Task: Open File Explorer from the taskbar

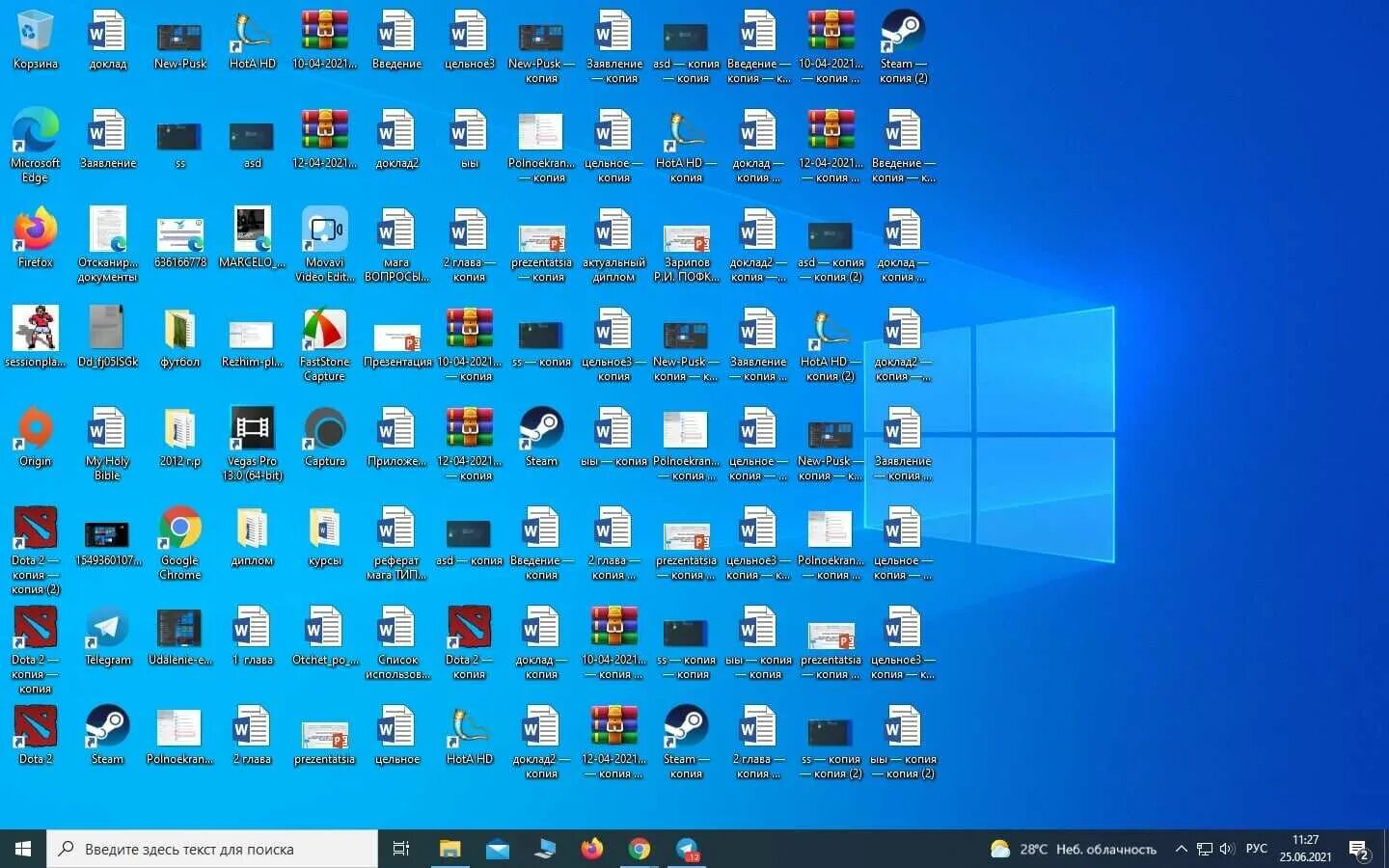Action: (449, 849)
